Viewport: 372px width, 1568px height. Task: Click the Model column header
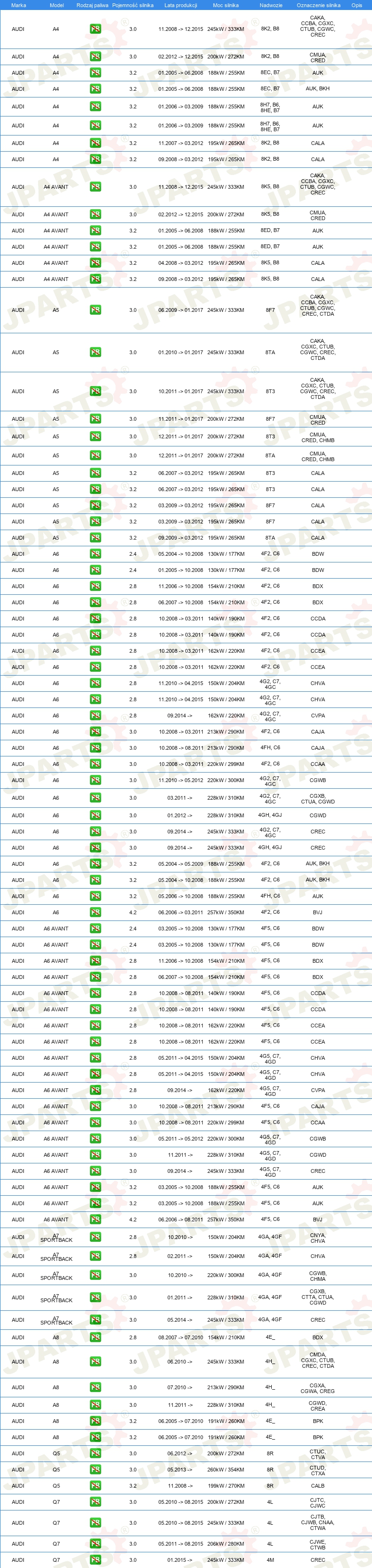point(57,5)
